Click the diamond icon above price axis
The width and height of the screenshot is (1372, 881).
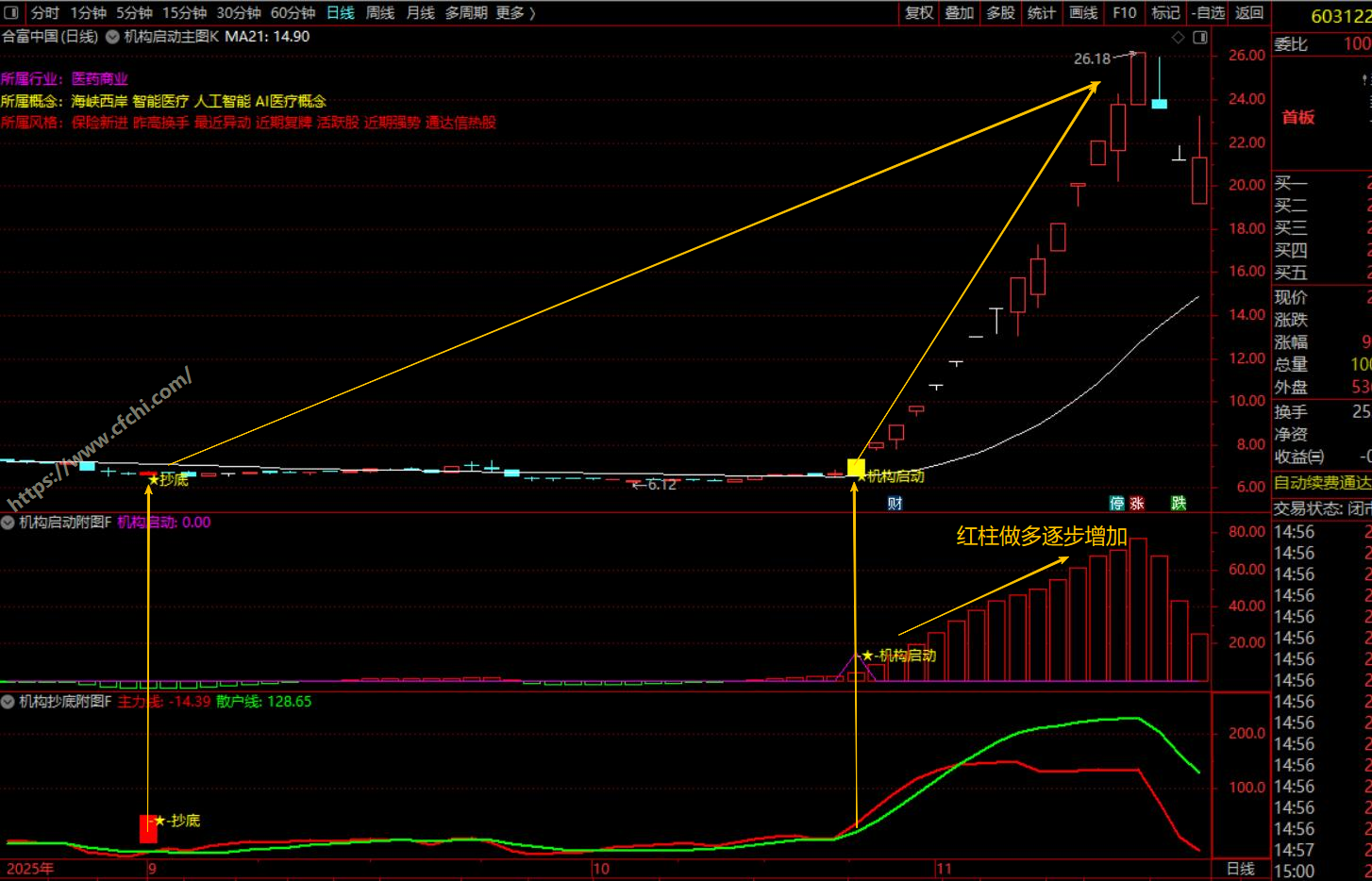[1178, 38]
